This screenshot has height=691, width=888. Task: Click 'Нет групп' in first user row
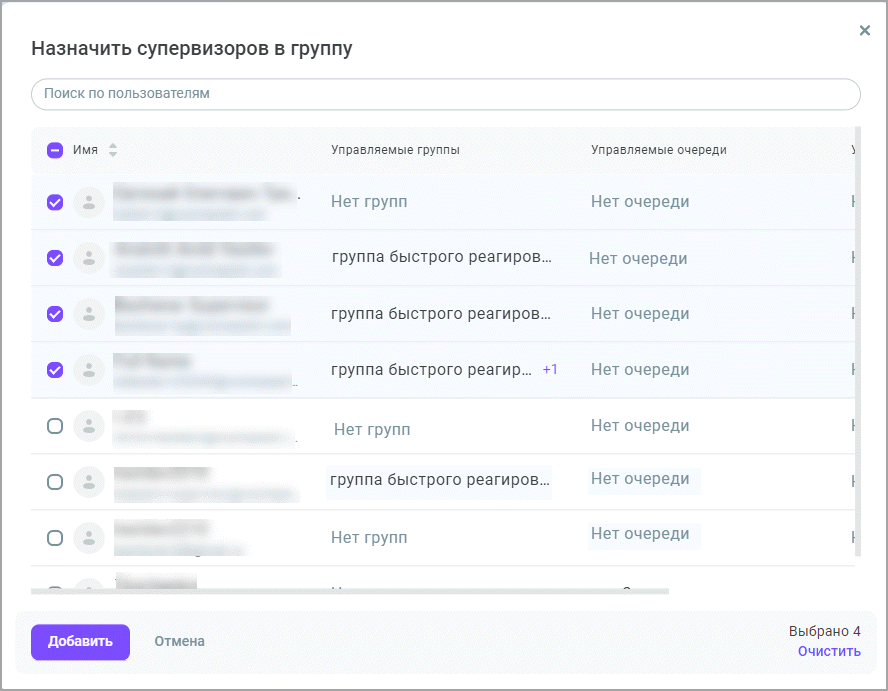coord(369,202)
